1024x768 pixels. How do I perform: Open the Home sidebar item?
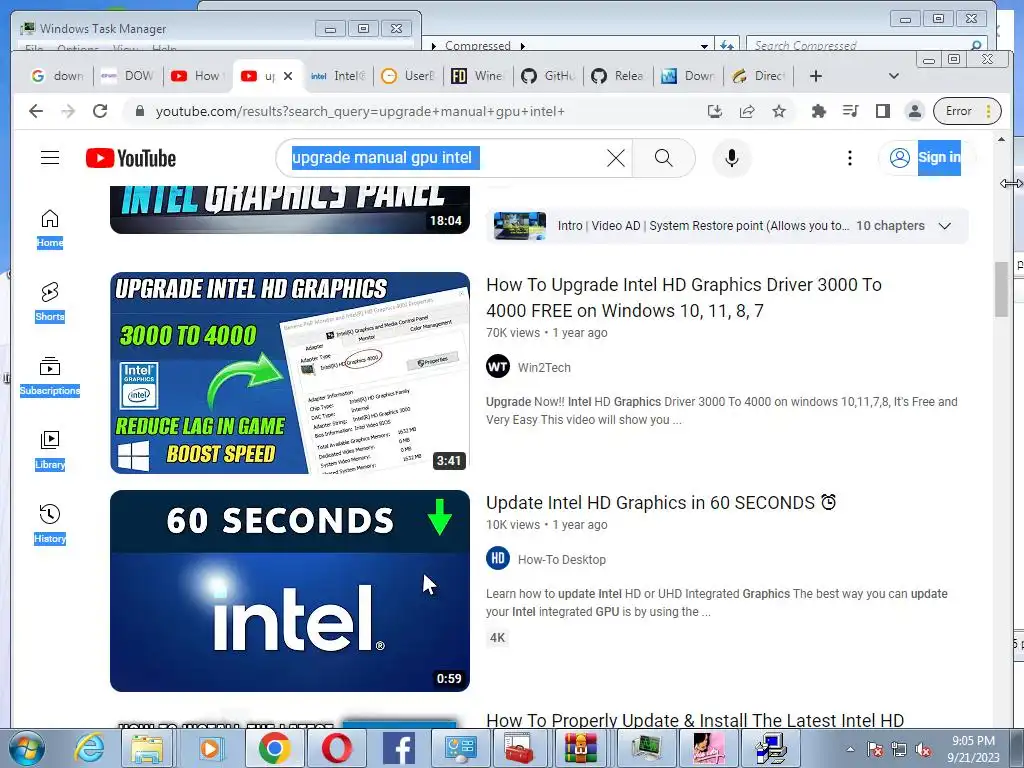50,229
